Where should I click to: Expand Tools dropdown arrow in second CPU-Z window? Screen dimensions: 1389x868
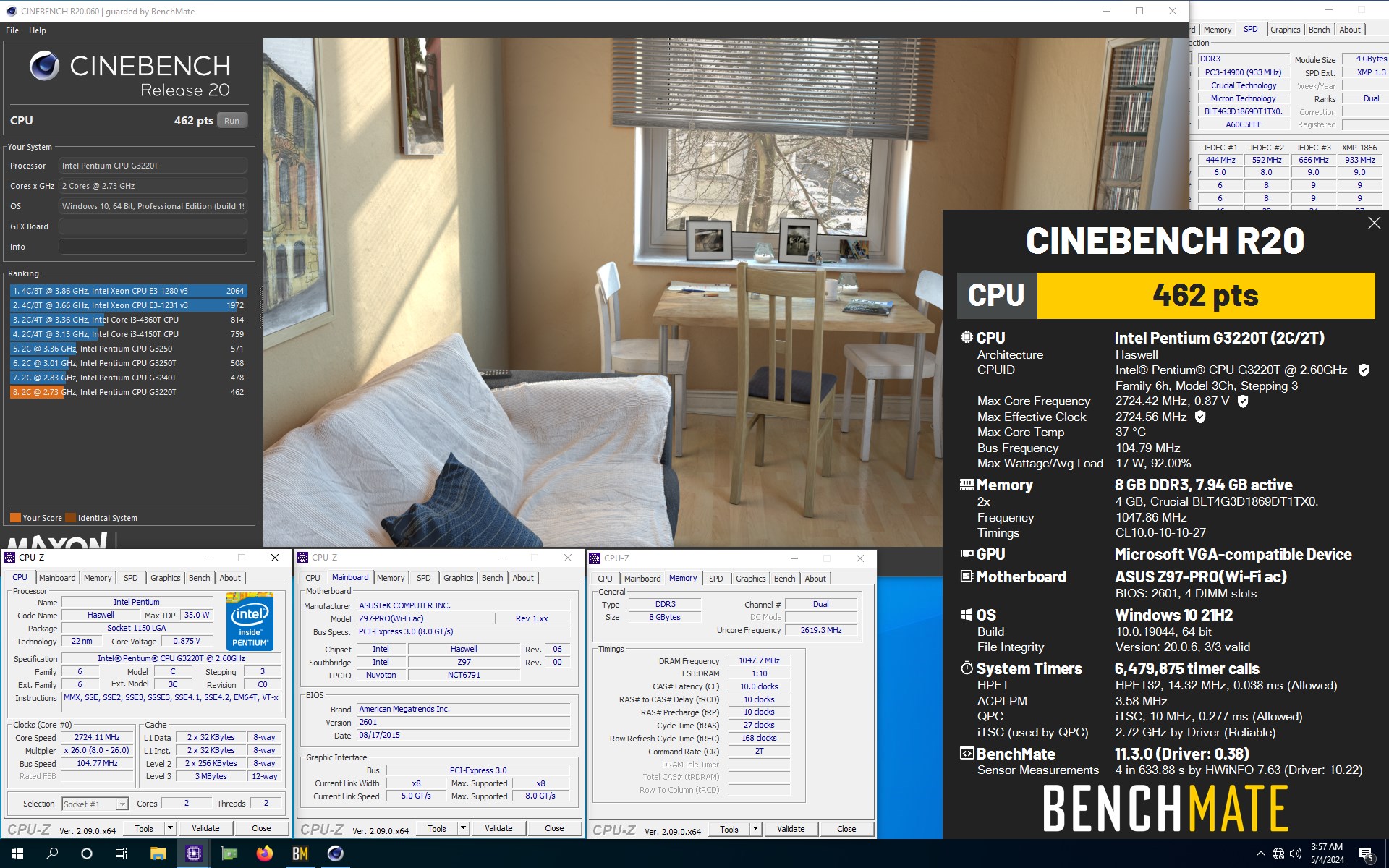(x=463, y=828)
